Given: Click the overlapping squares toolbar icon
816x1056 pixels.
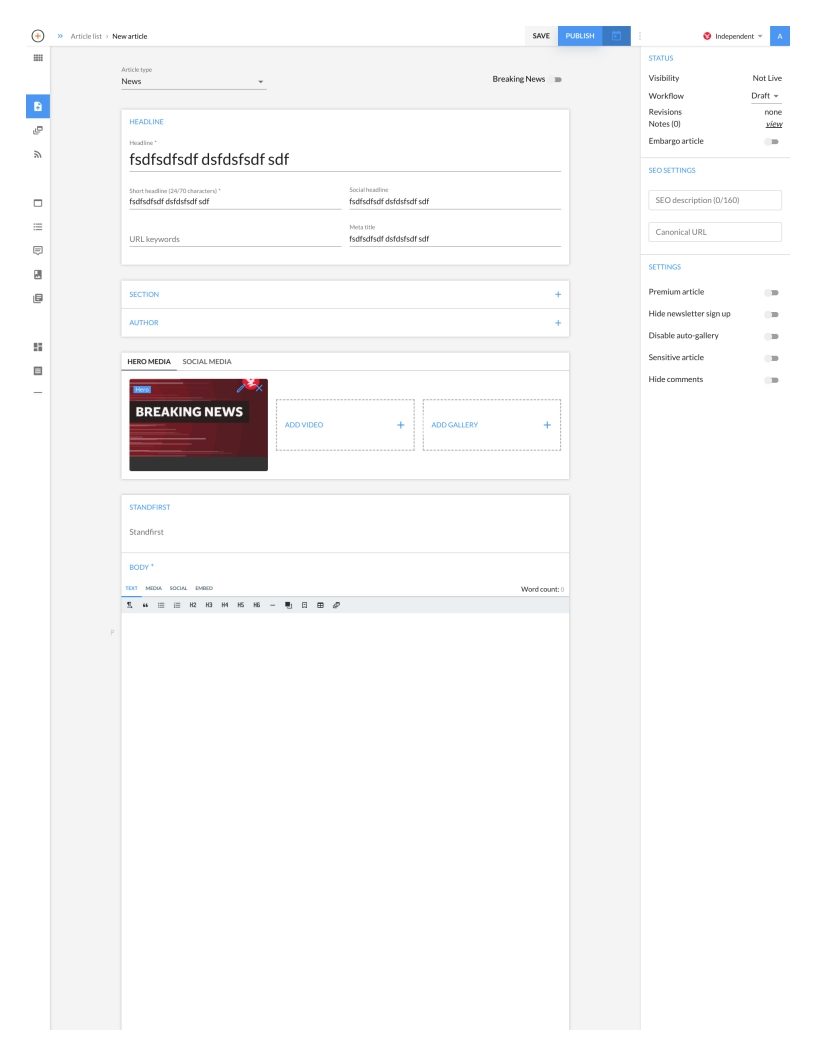Looking at the screenshot, I should click(288, 605).
